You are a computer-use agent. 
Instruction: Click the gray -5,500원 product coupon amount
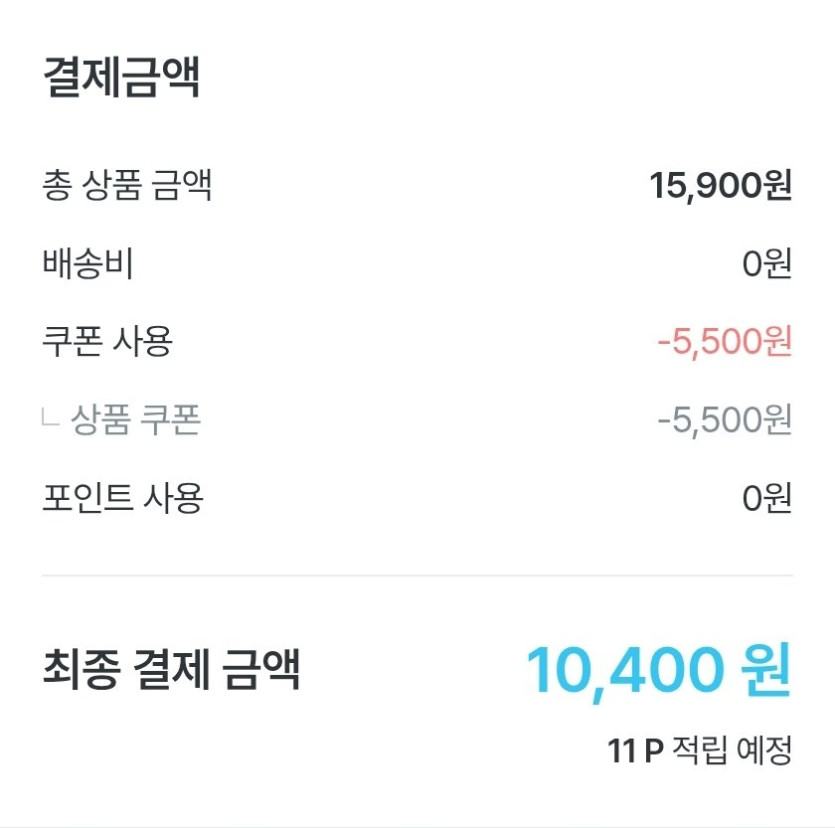tap(724, 420)
